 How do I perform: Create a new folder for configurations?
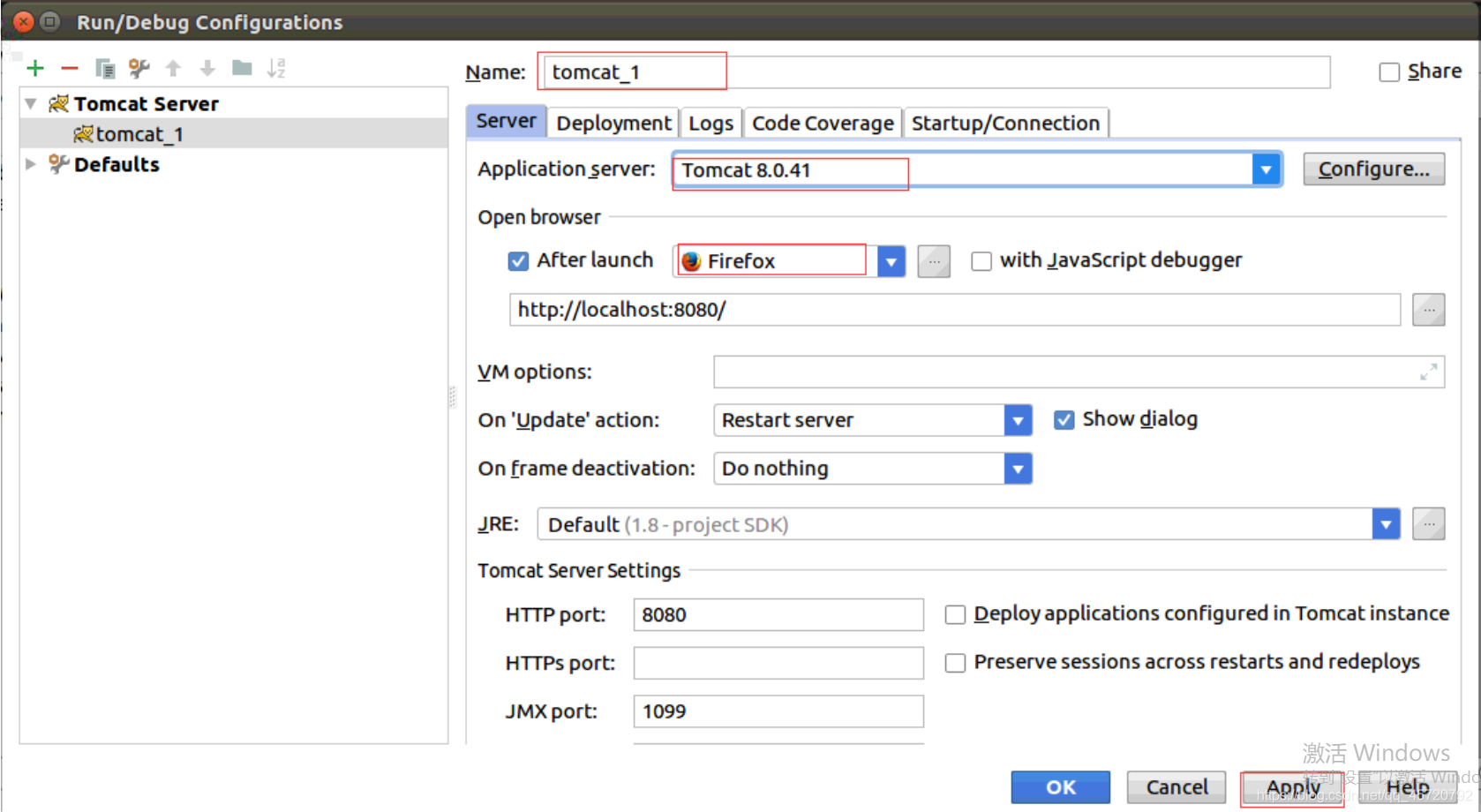click(x=242, y=68)
